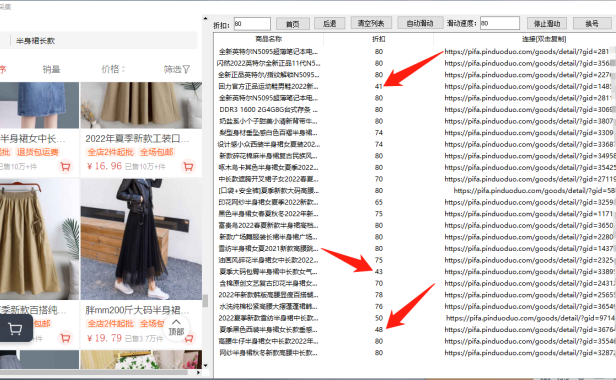This screenshot has width=616, height=380.
Task: Select the row 网纱半身裙秋冬新款高腰中长款
Action: [268, 352]
